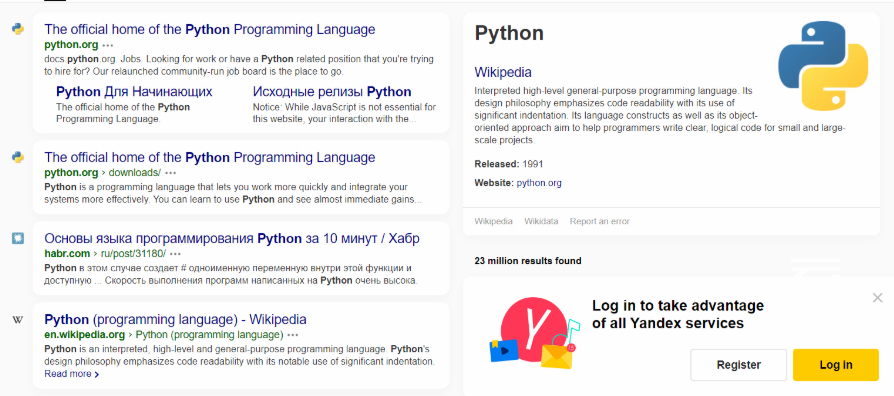
Task: Click the Python logo image in the knowledge panel
Action: (x=823, y=66)
